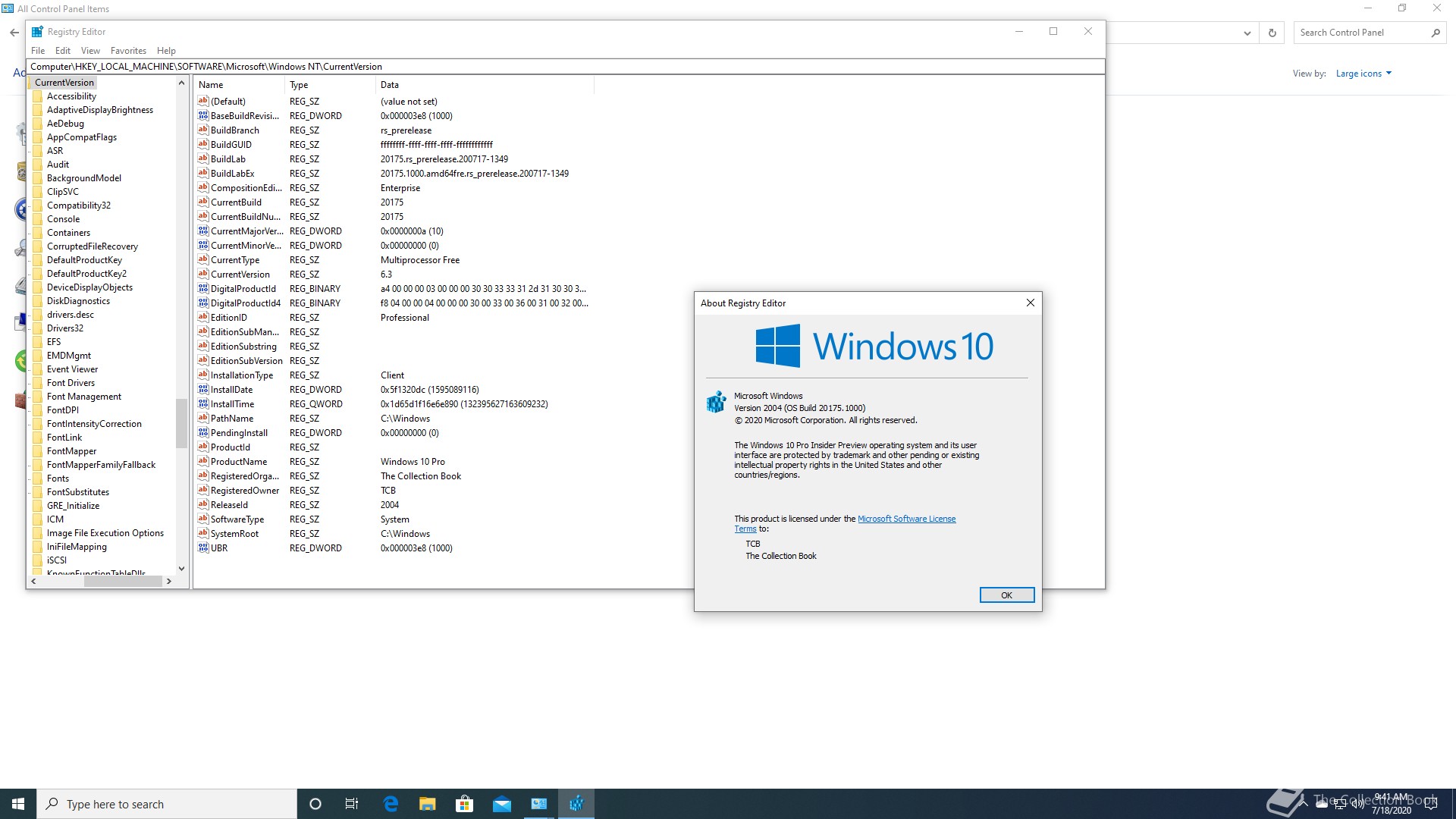The width and height of the screenshot is (1456, 819).
Task: Click the registry address path bar
Action: pyautogui.click(x=565, y=67)
